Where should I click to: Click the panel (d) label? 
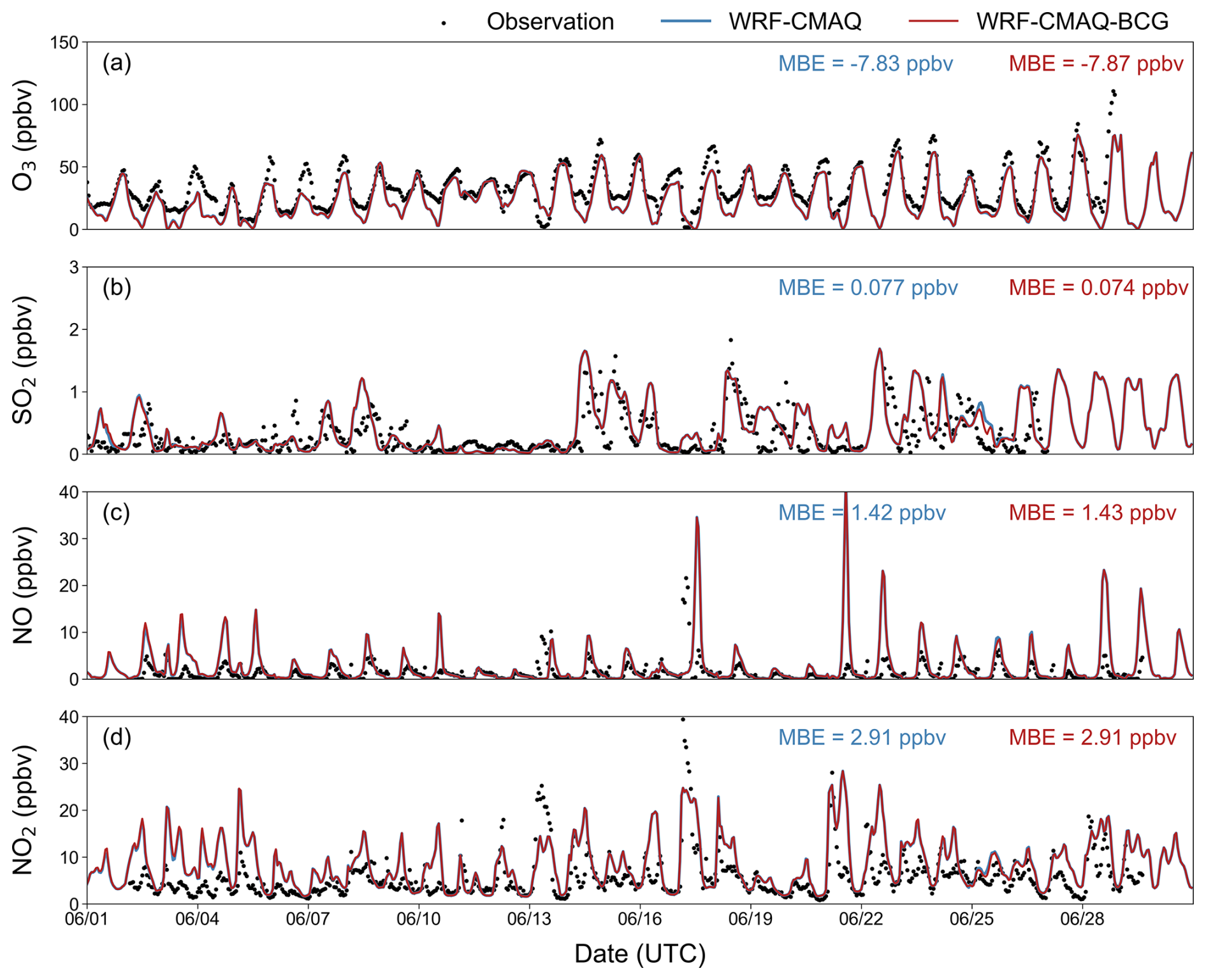[x=117, y=737]
